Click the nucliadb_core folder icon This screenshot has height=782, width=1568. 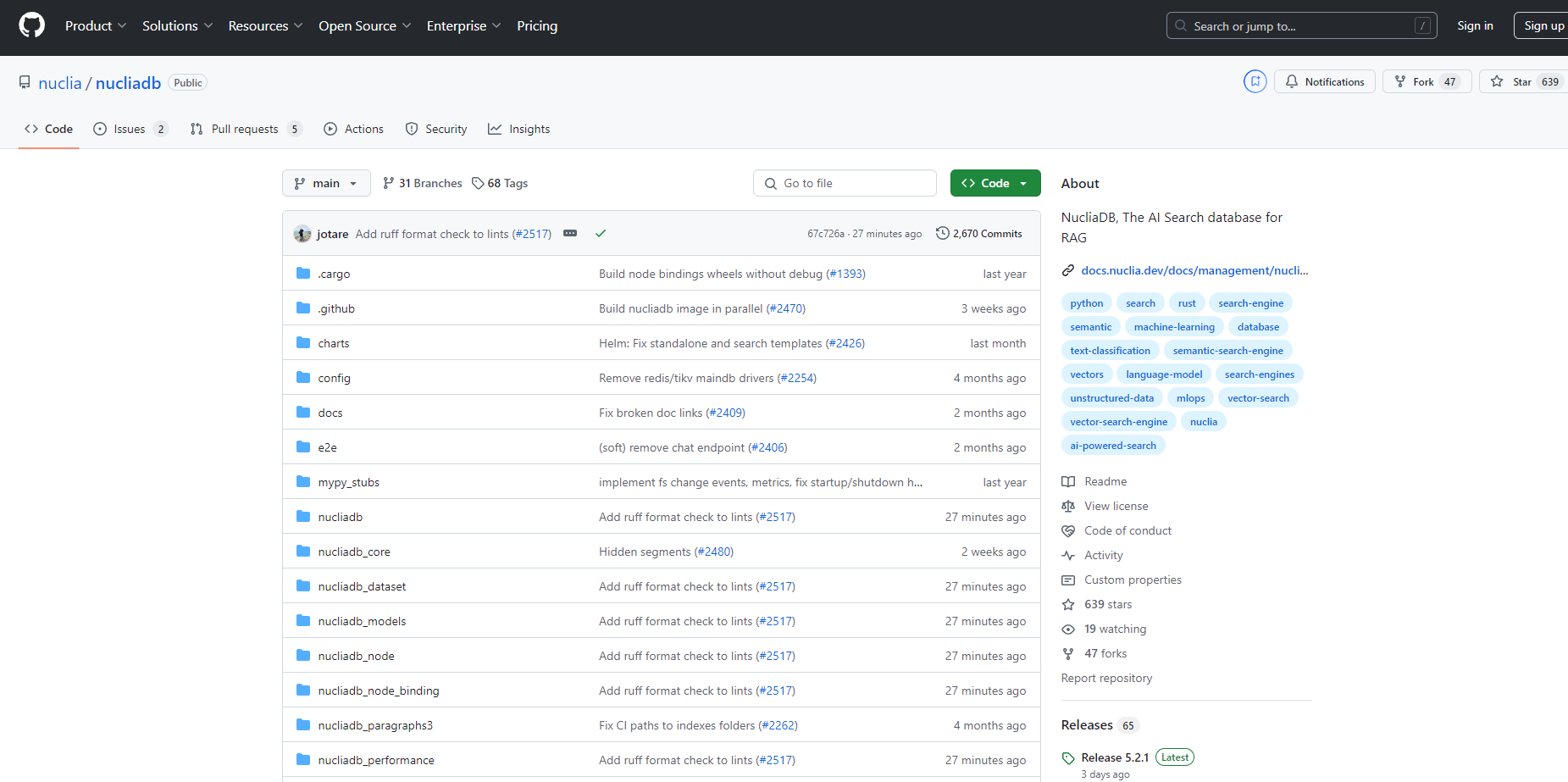pyautogui.click(x=303, y=551)
